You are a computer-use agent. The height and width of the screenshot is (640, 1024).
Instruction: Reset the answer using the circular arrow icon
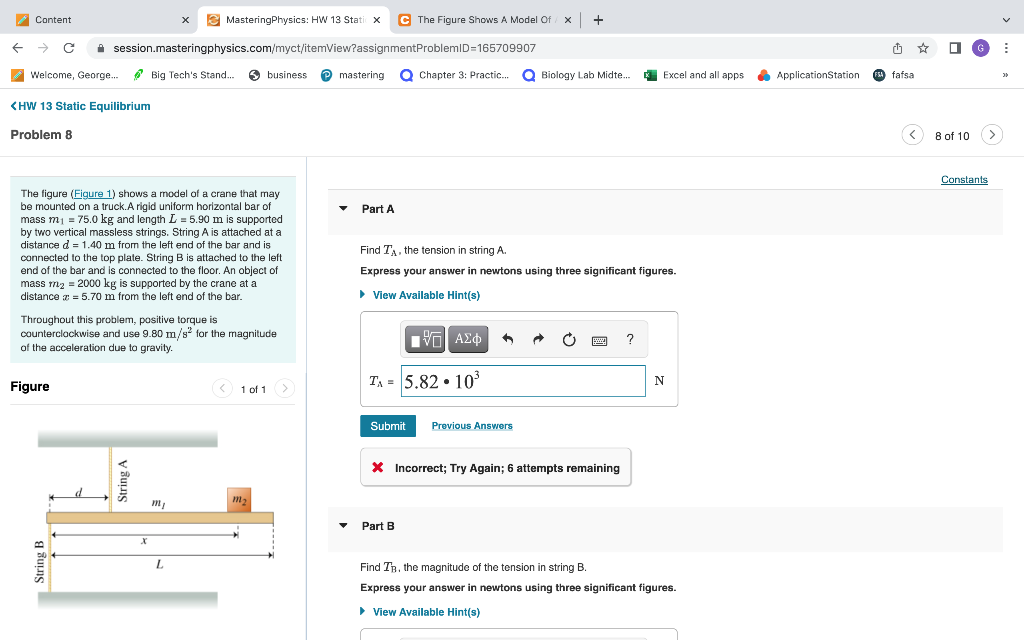tap(568, 340)
